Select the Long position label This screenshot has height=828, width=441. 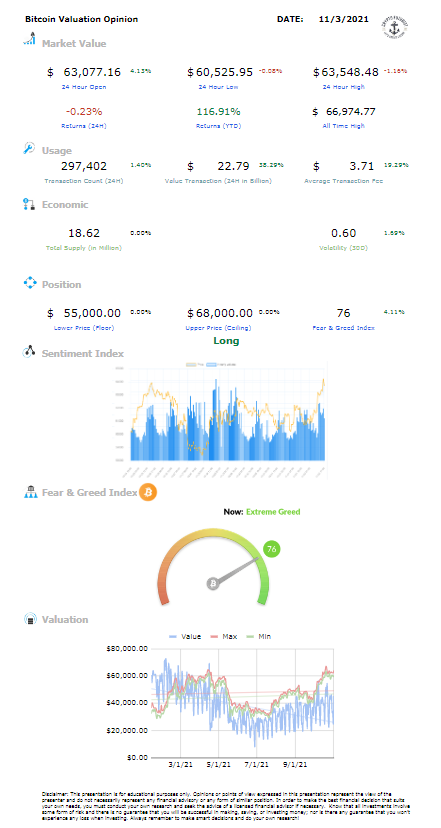pos(226,341)
